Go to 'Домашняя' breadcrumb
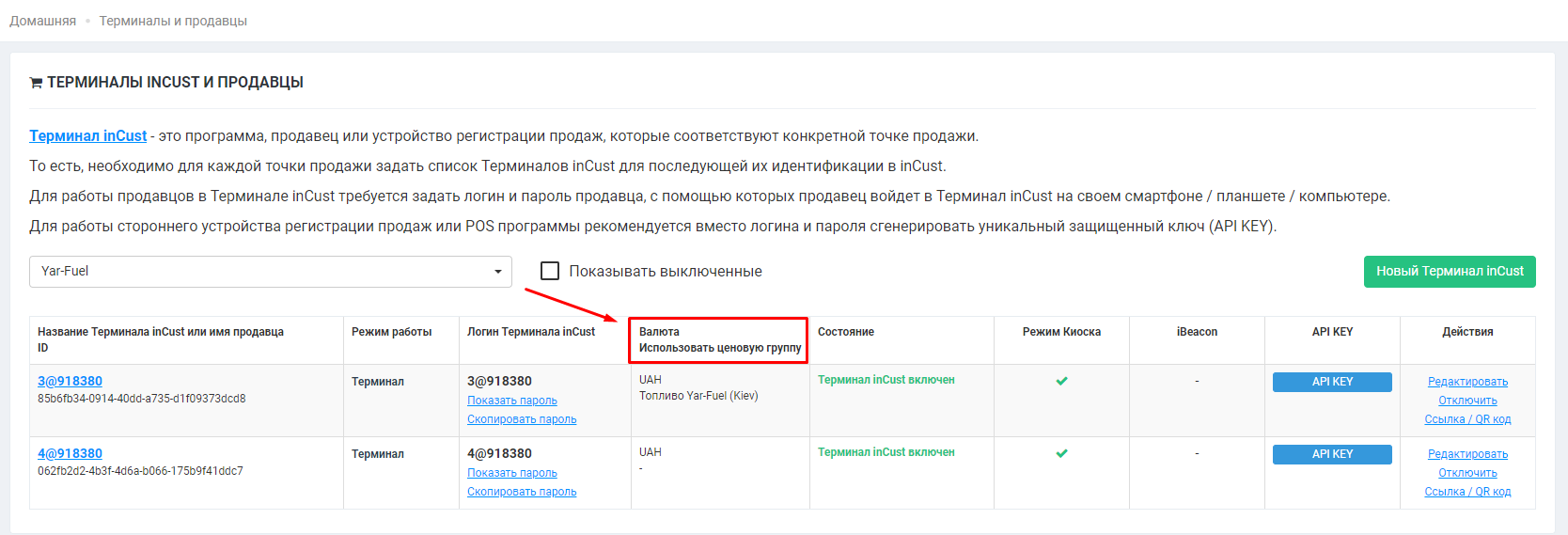This screenshot has height=535, width=1568. [x=43, y=21]
